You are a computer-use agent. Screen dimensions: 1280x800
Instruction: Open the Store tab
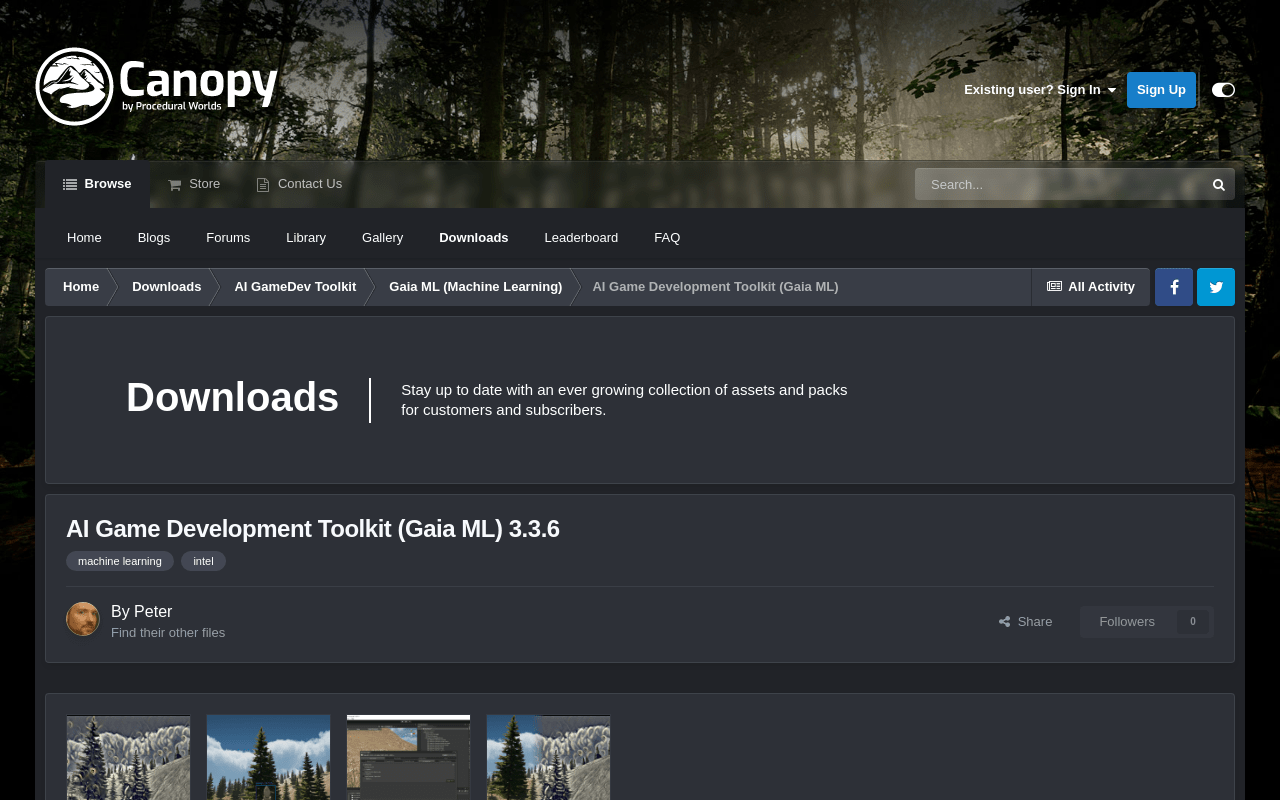[x=194, y=184]
